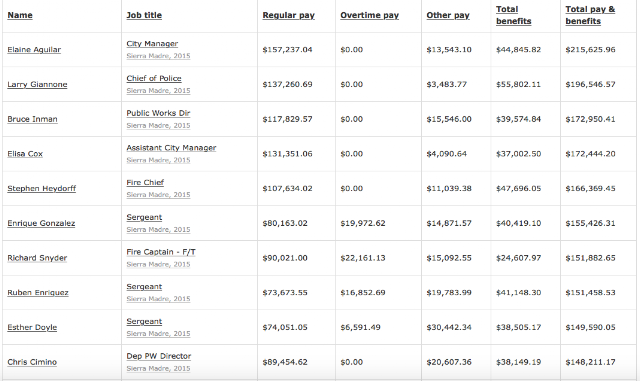Select total benefits value $44,845.82

pos(518,49)
